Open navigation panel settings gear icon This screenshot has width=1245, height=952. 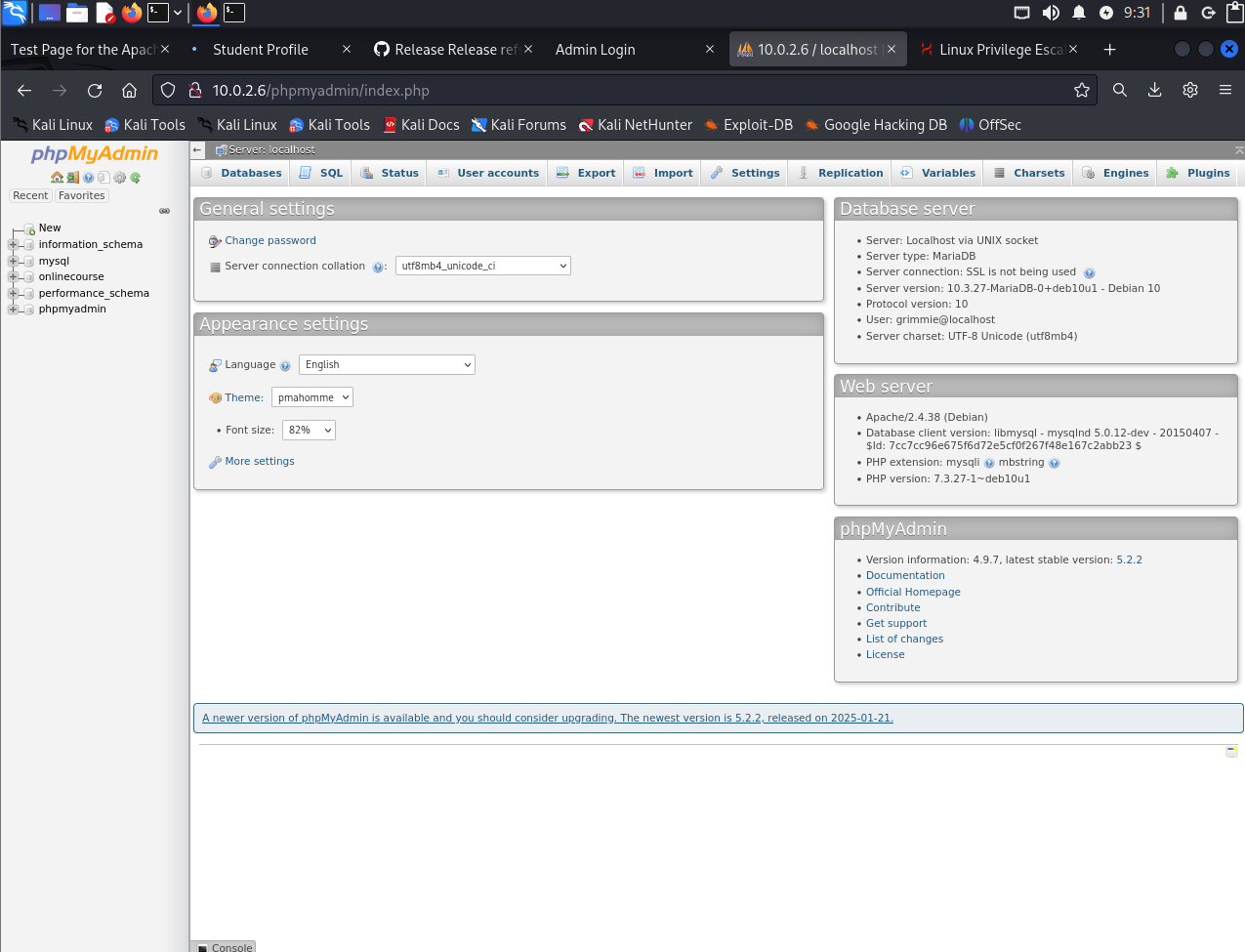pos(120,178)
